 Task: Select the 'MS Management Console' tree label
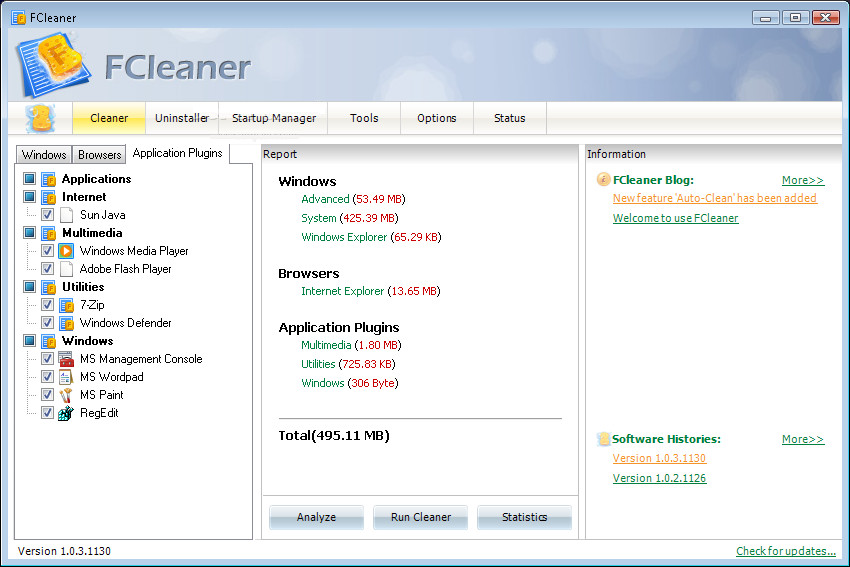(x=141, y=359)
